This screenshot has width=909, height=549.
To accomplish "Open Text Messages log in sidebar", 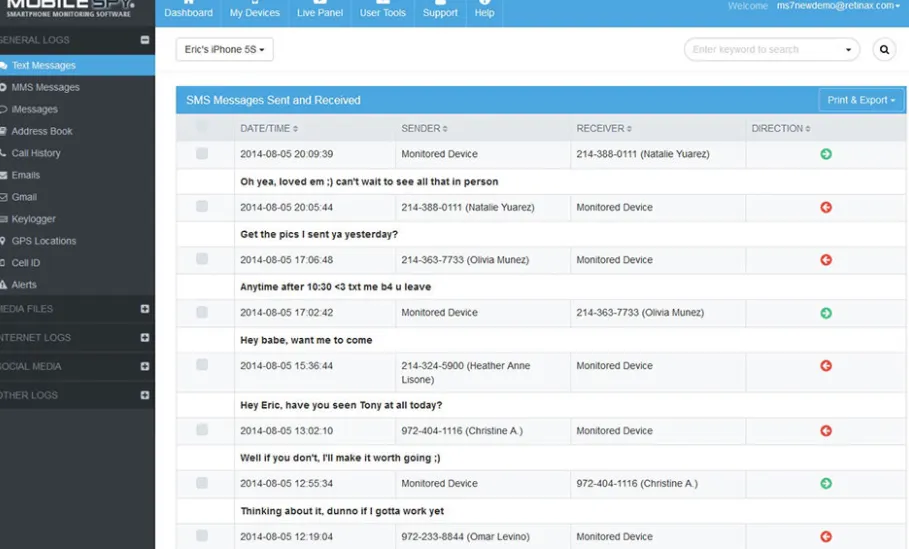I will tap(77, 66).
